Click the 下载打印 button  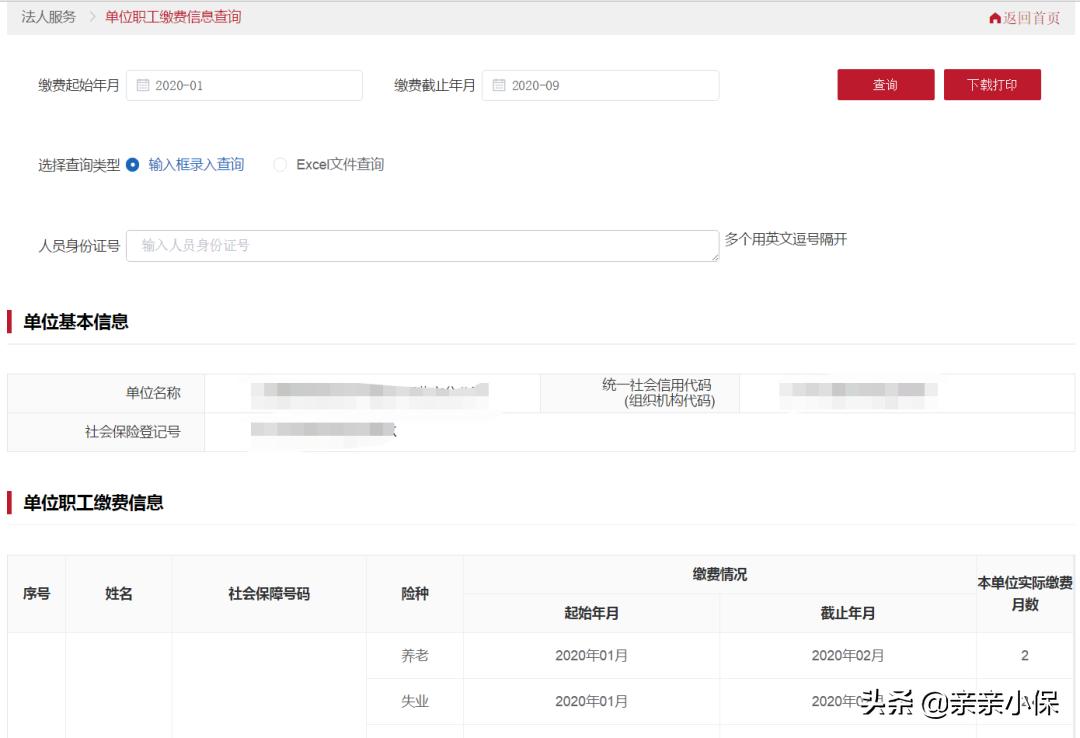click(992, 85)
